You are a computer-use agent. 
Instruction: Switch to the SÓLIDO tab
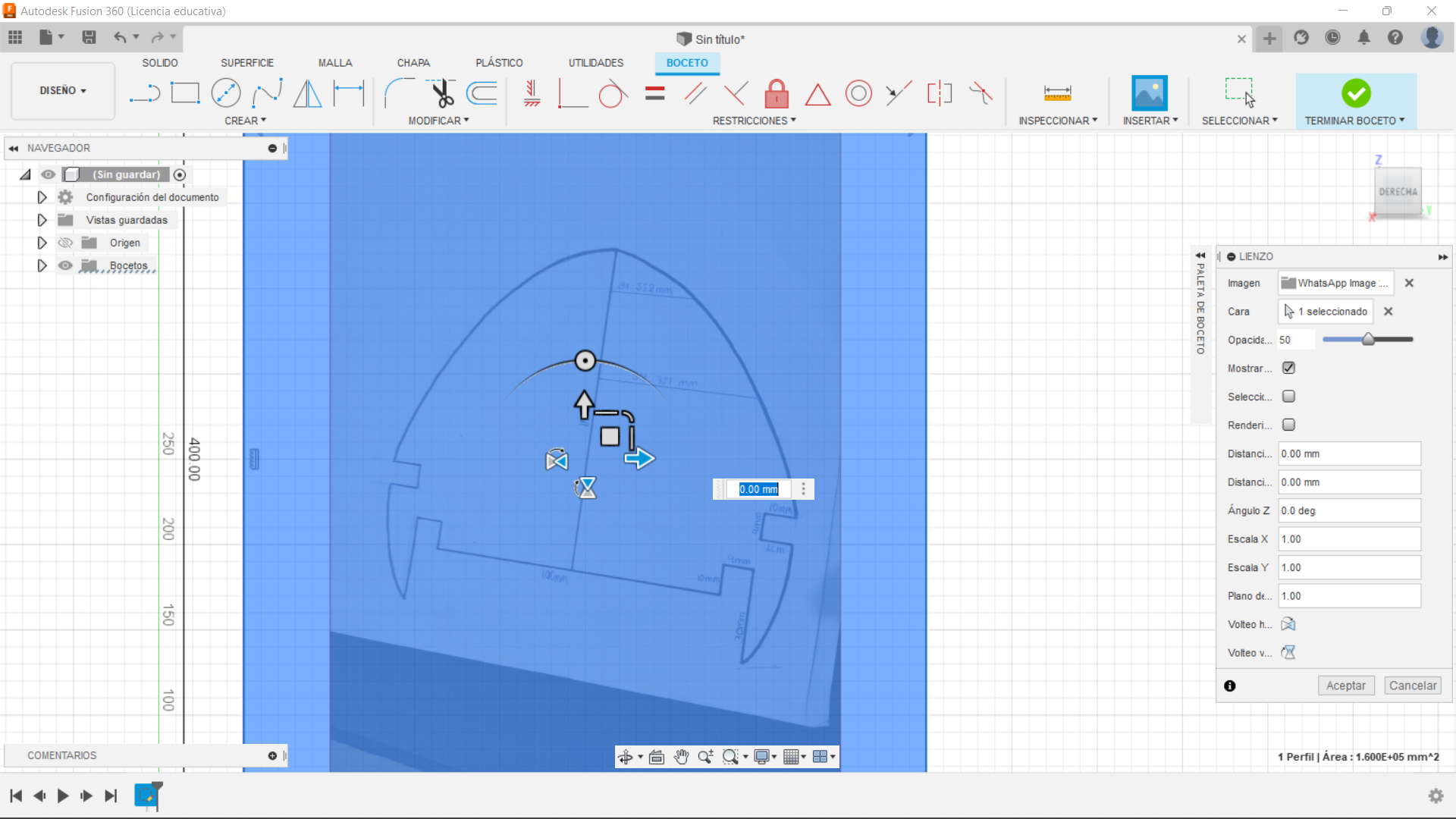(160, 63)
